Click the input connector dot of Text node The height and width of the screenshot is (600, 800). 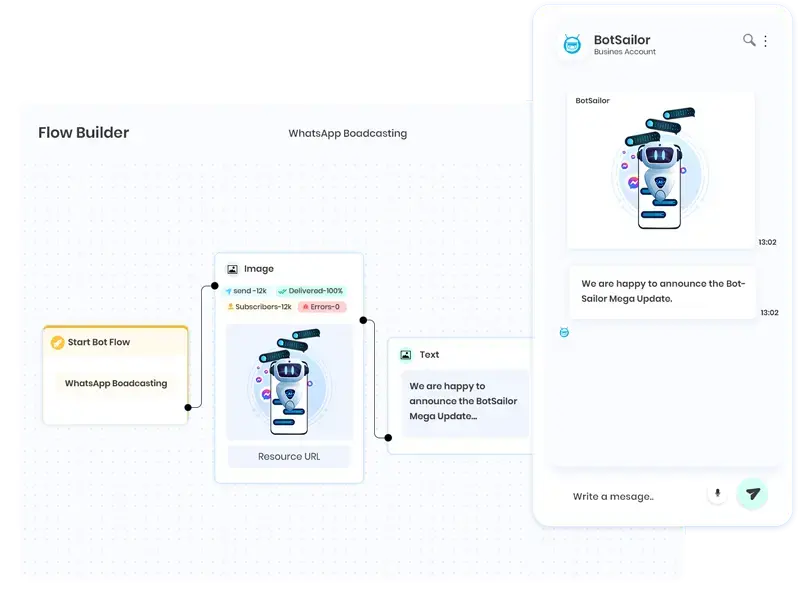(x=388, y=438)
